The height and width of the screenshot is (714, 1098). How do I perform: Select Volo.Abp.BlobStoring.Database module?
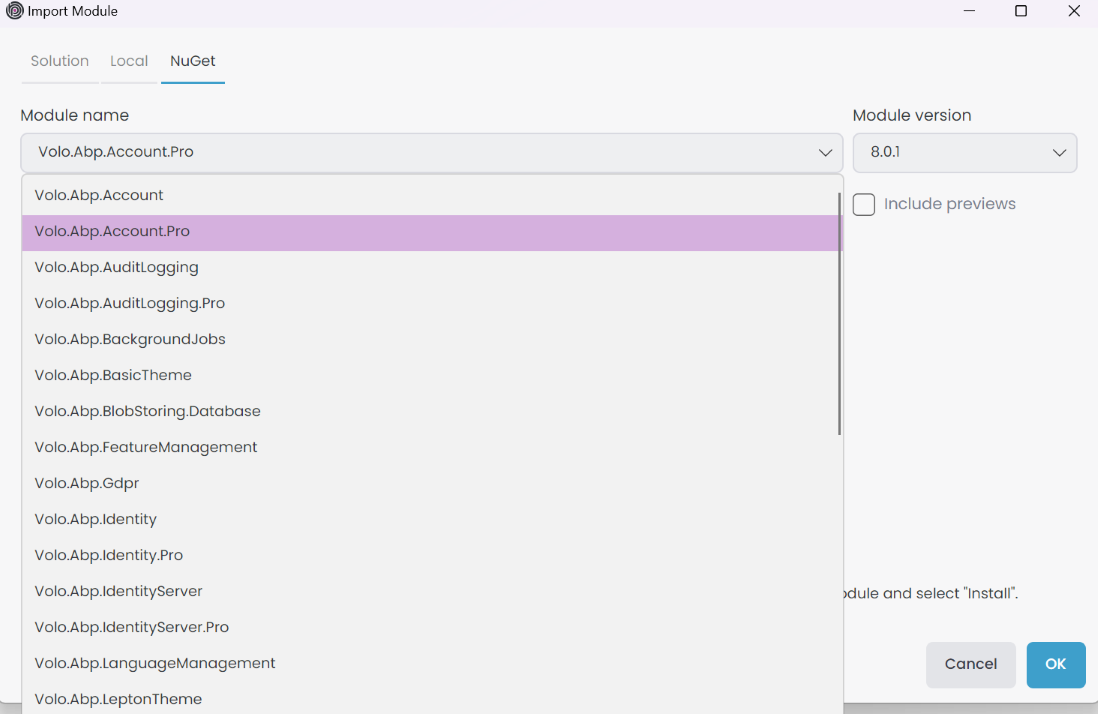coord(147,411)
